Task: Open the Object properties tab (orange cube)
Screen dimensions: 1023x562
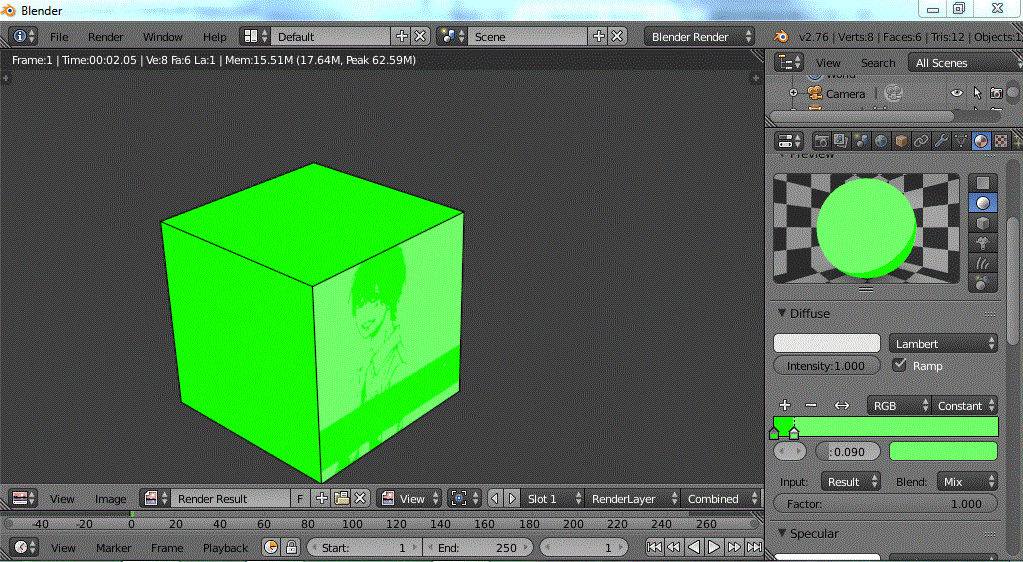Action: coord(901,141)
